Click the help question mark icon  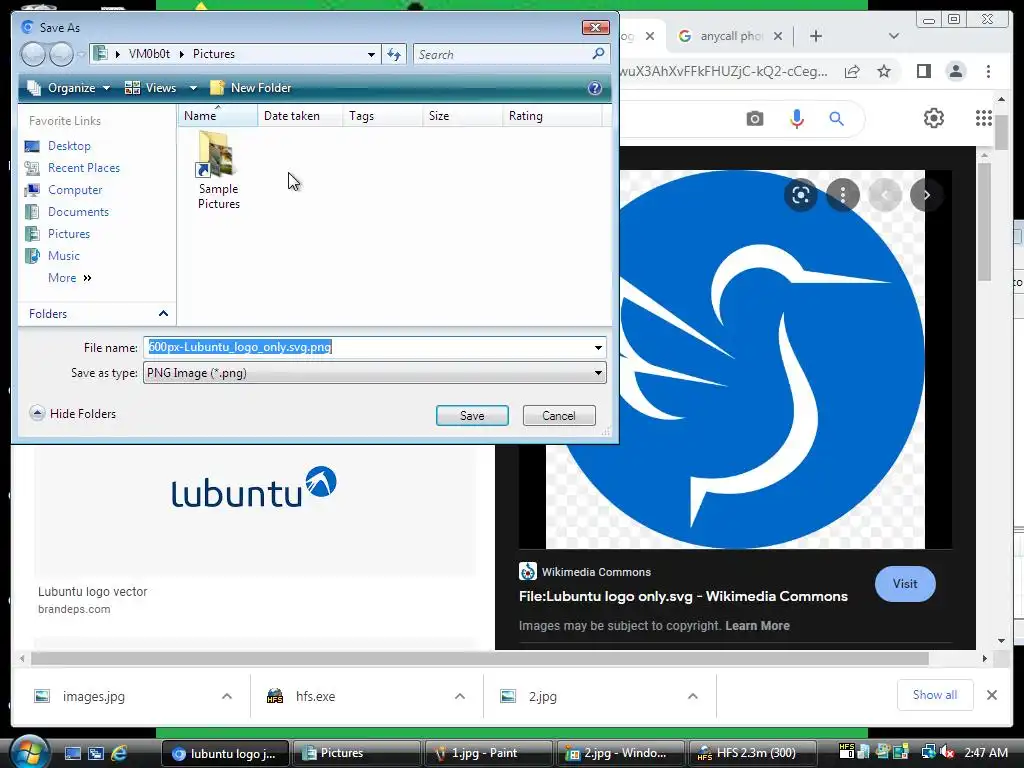point(594,88)
